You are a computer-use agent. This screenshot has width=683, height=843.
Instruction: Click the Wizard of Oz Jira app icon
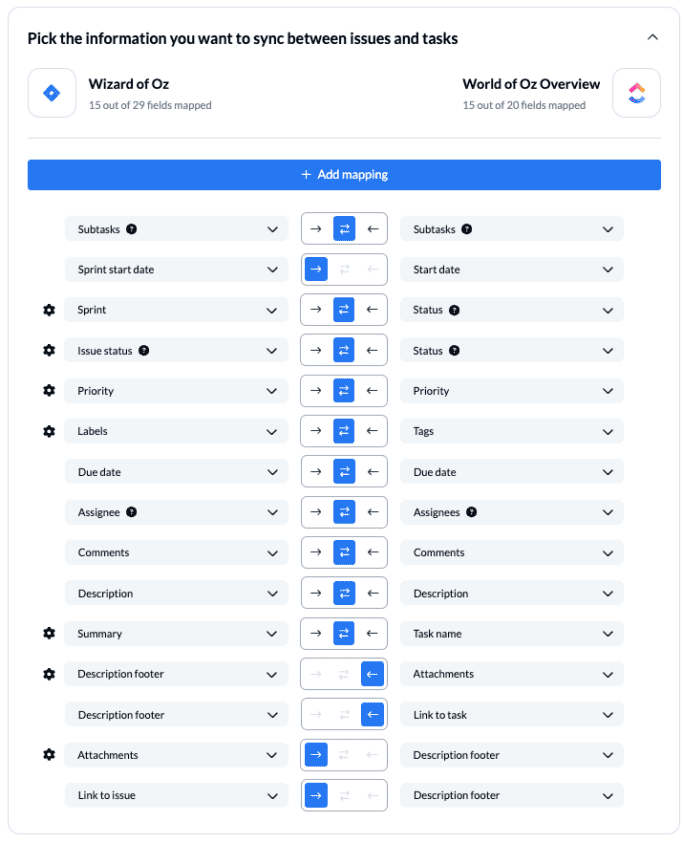(51, 92)
